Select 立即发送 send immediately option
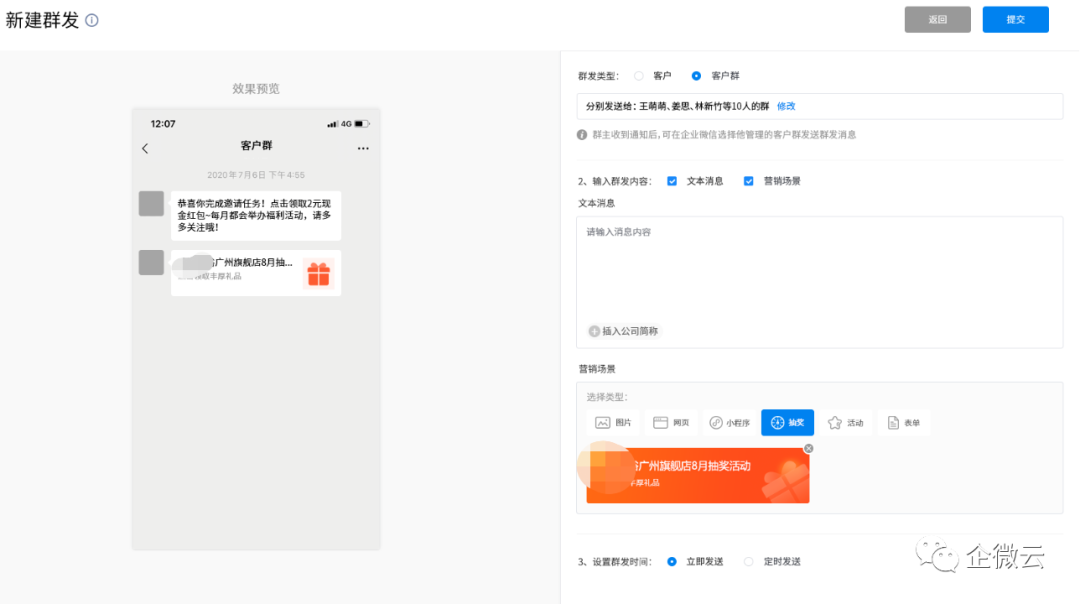The image size is (1080, 604). 672,562
